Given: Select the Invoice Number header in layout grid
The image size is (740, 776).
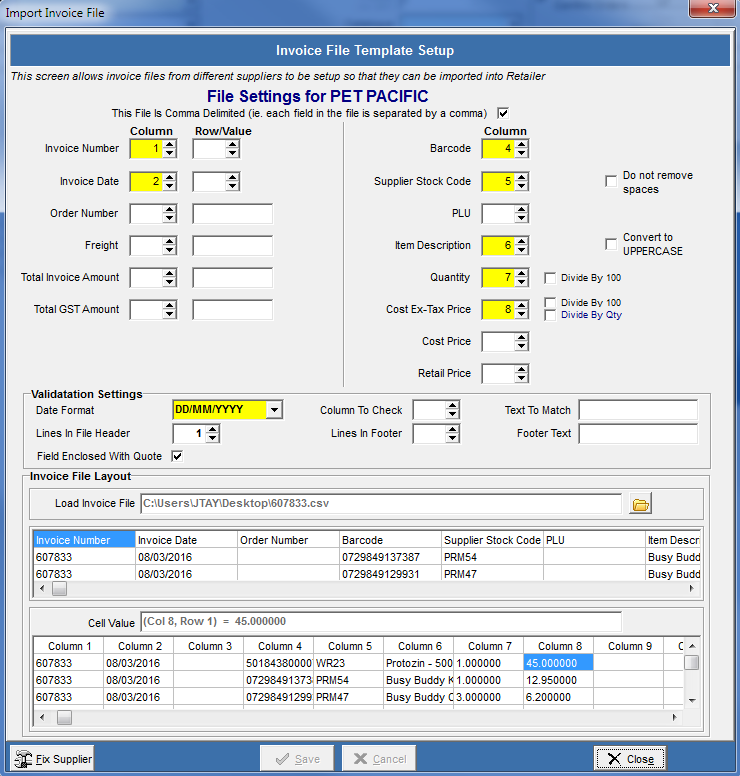Looking at the screenshot, I should (x=84, y=540).
